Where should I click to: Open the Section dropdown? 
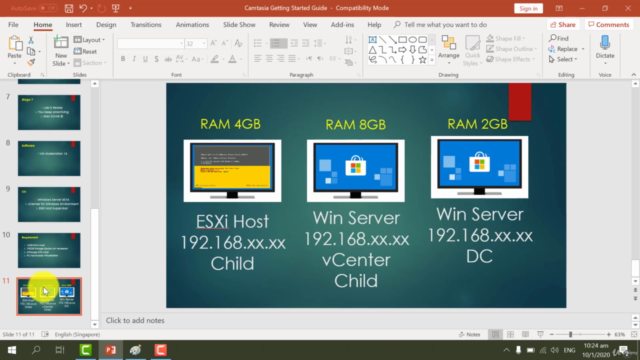pyautogui.click(x=90, y=63)
